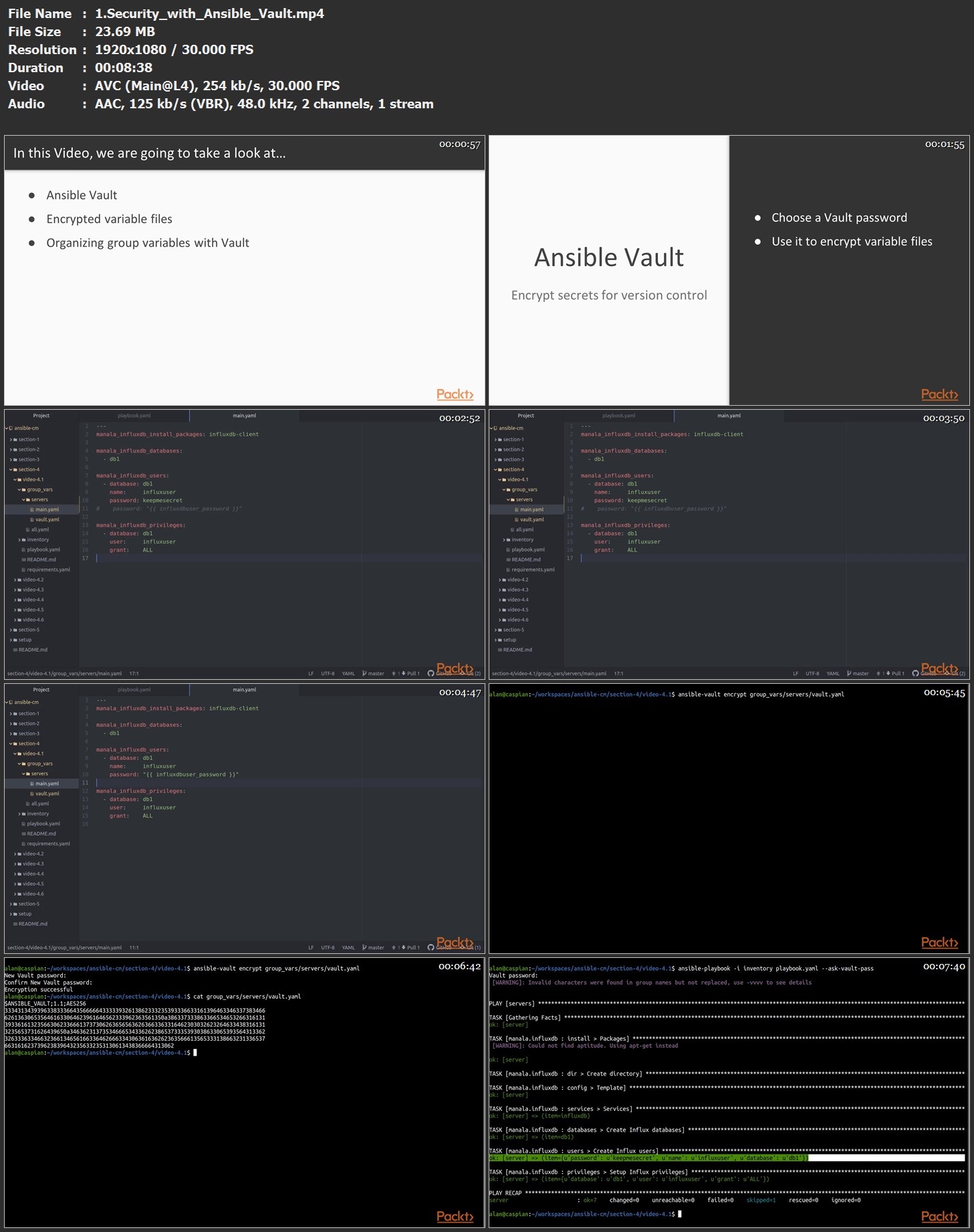Viewport: 974px width, 1232px height.
Task: In 00:02:52 frame, click all.yaml file icon
Action: click(28, 530)
